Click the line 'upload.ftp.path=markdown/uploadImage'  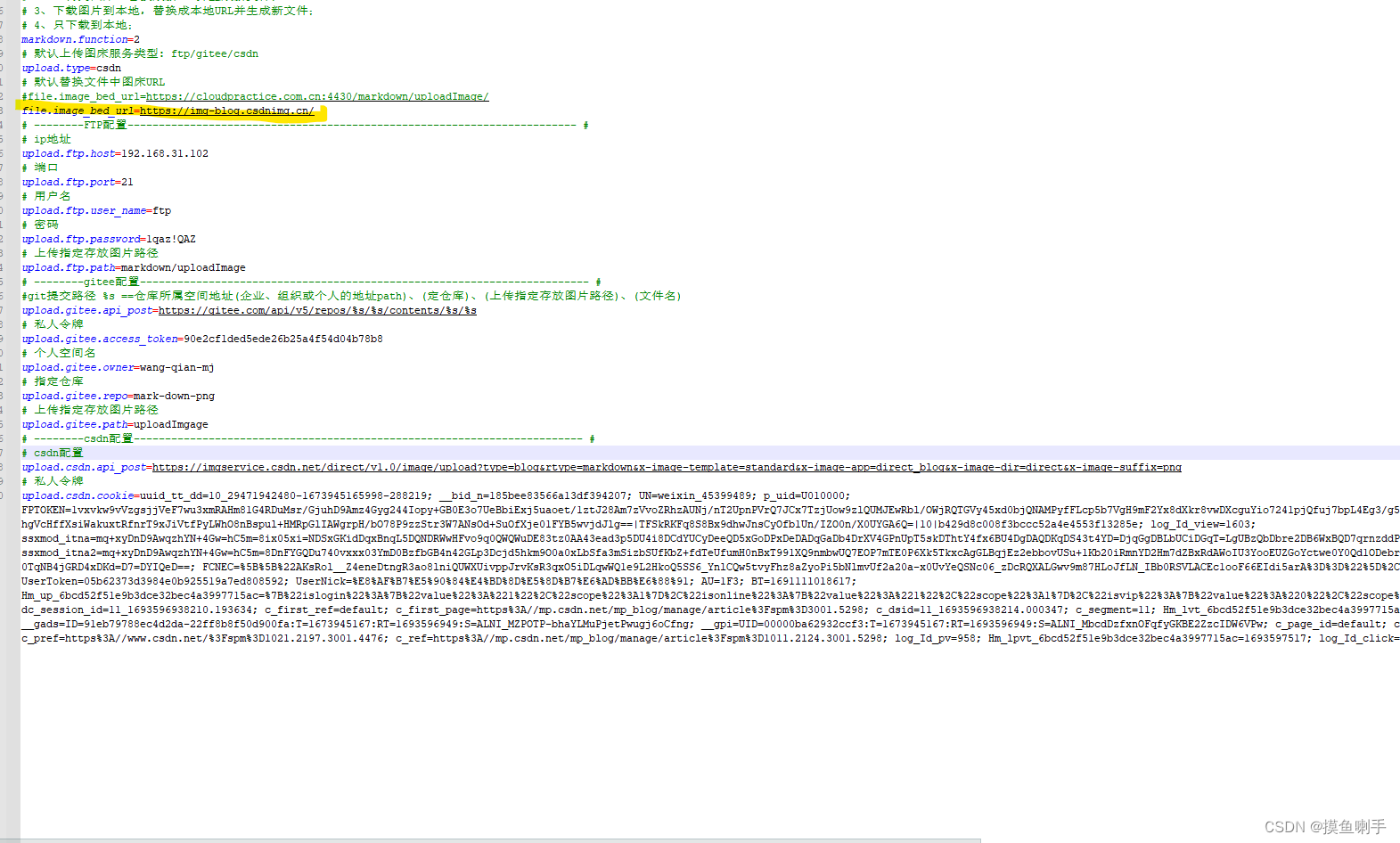click(x=134, y=267)
